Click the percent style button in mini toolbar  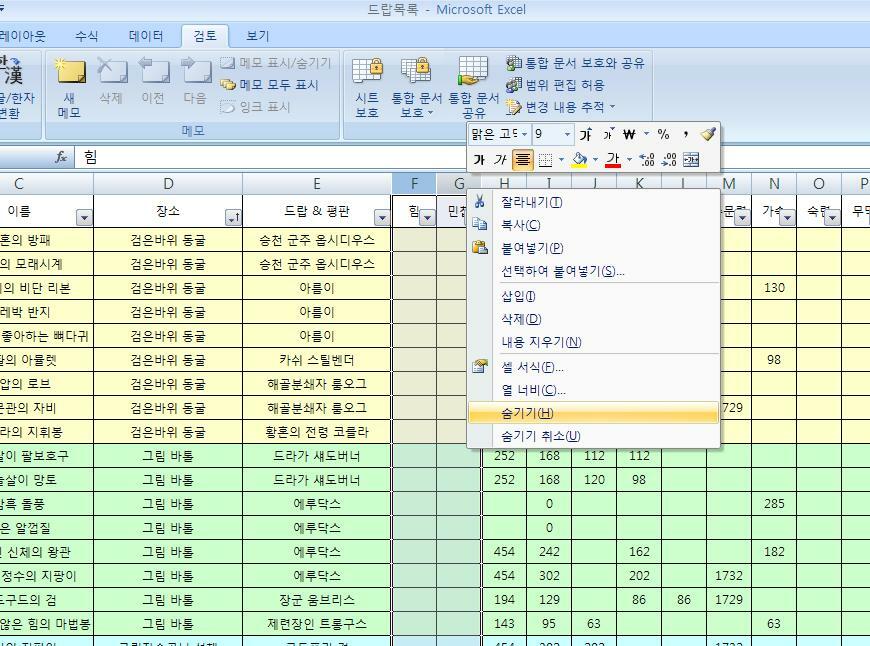(x=663, y=134)
